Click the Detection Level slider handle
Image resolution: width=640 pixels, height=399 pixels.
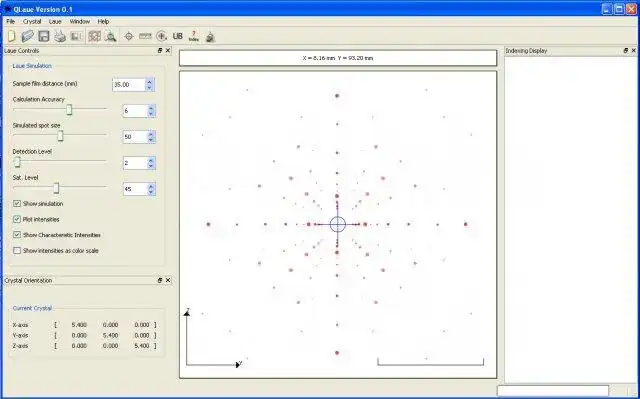[x=17, y=162]
